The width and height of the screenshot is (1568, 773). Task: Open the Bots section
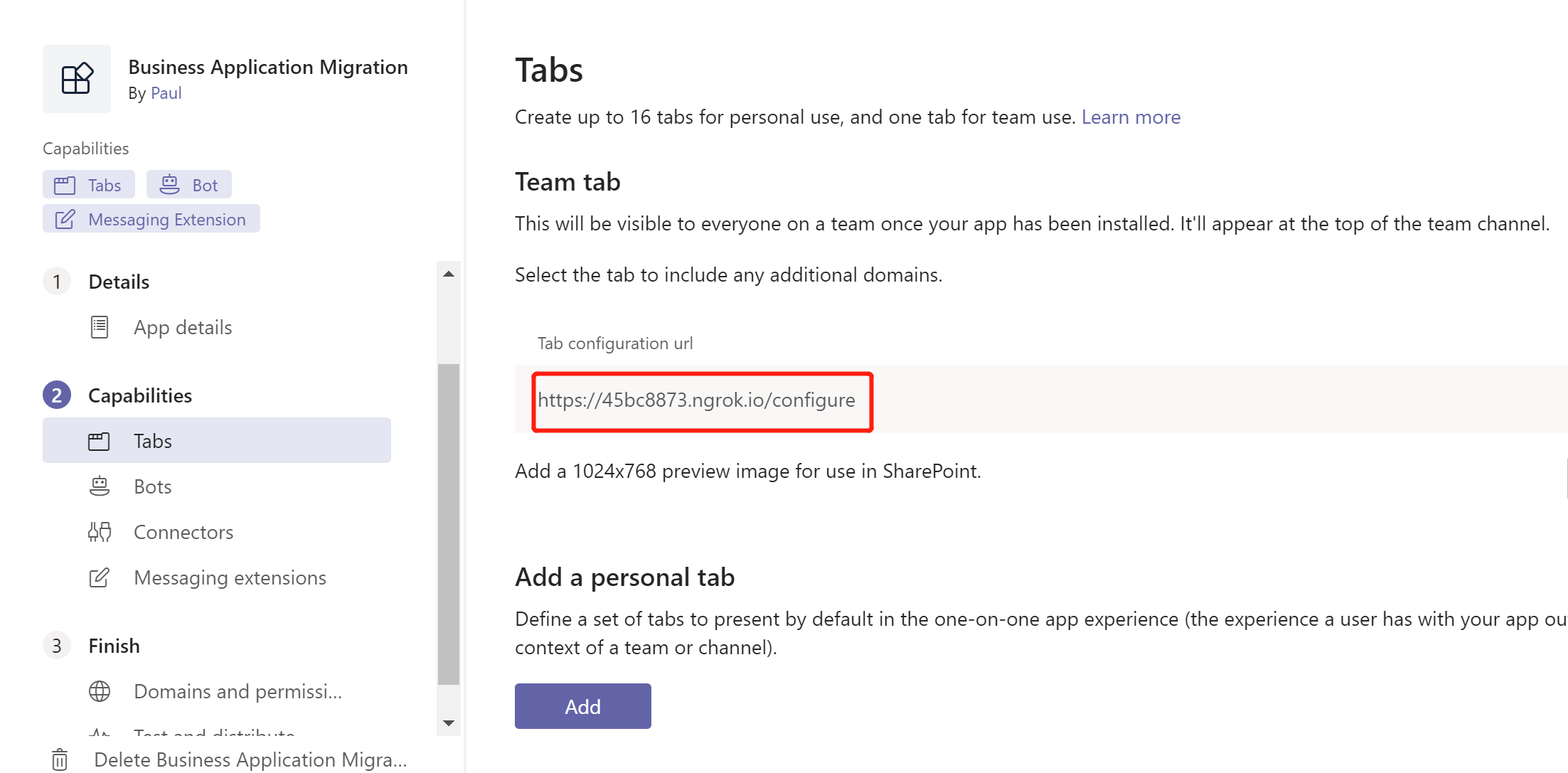click(x=153, y=486)
